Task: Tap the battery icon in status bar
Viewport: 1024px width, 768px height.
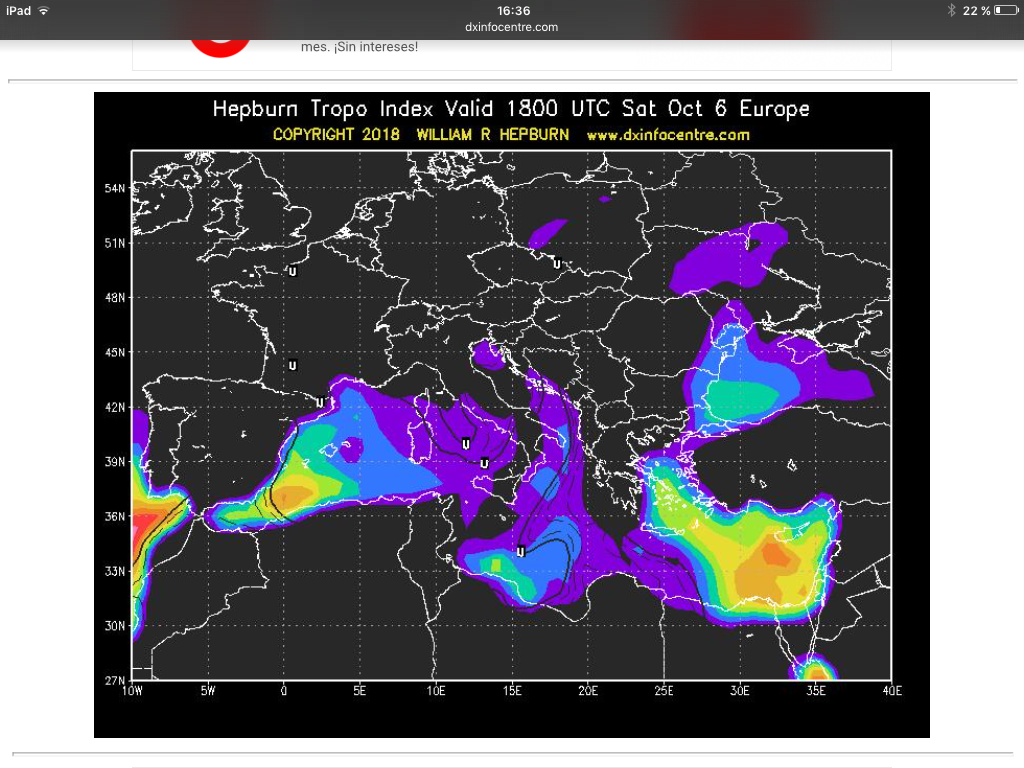Action: pos(1006,10)
